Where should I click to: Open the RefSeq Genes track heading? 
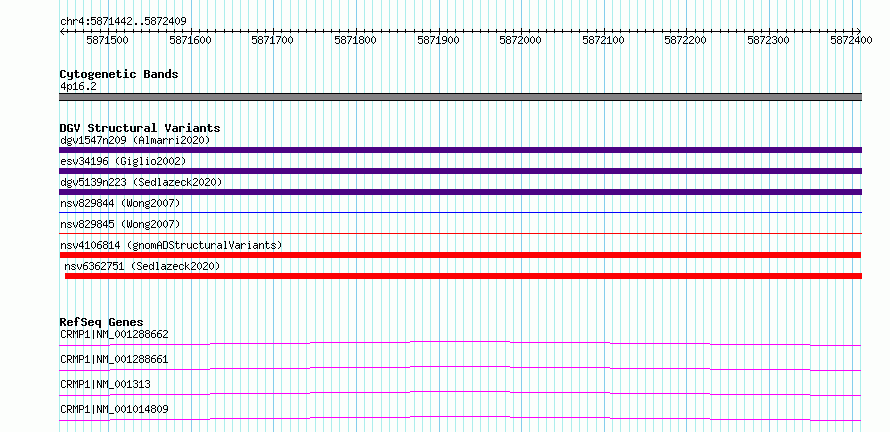point(102,323)
